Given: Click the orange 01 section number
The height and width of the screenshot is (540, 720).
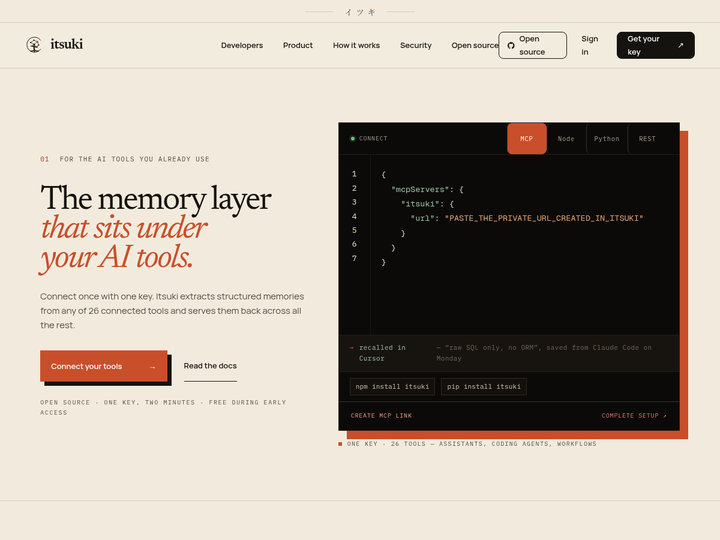Looking at the screenshot, I should [x=45, y=159].
